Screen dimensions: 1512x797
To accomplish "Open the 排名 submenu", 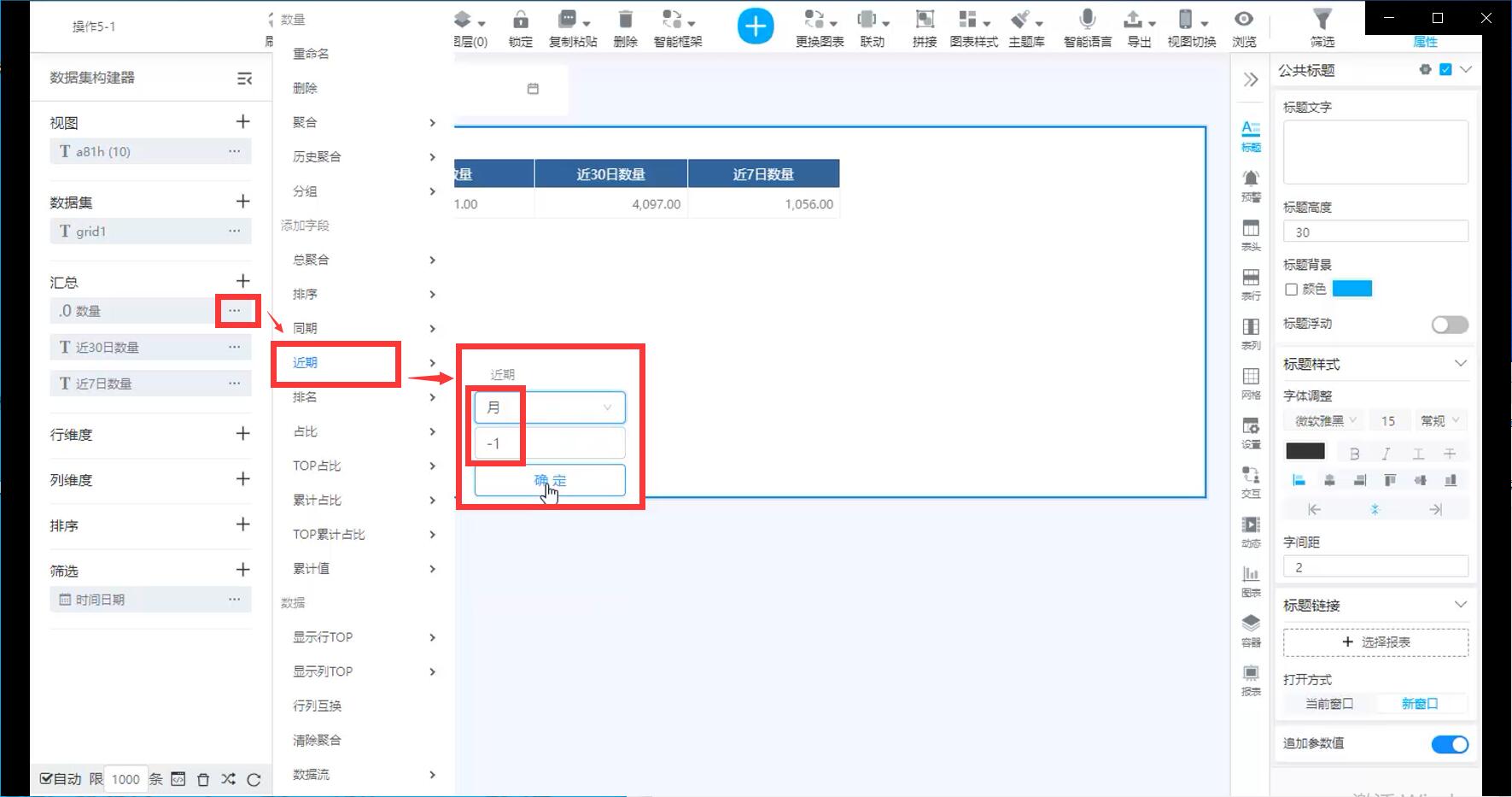I will 363,397.
